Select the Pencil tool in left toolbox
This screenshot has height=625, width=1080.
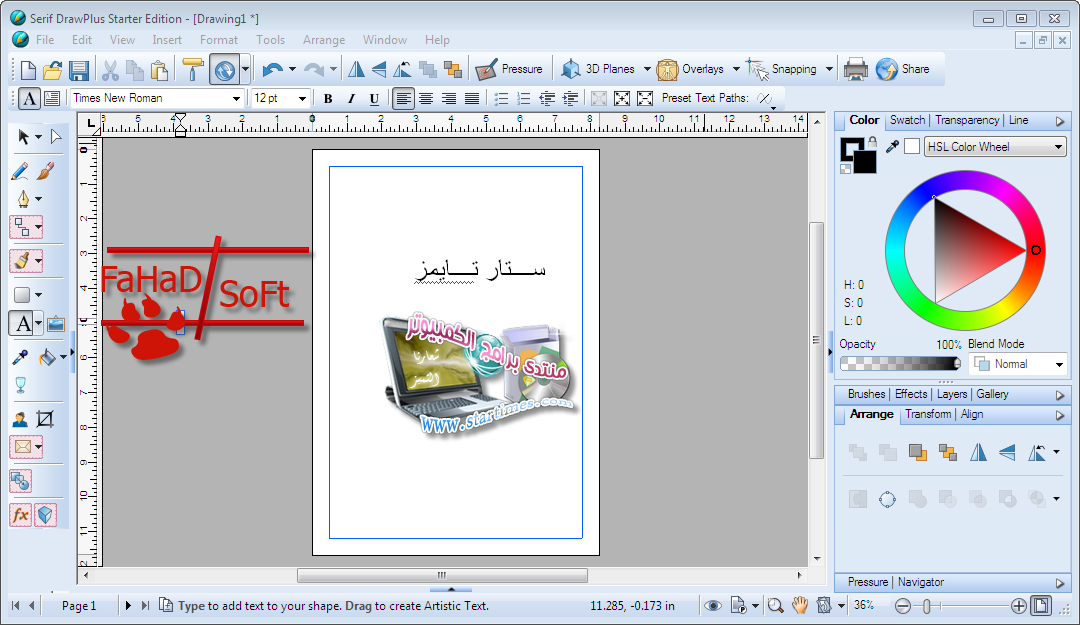pyautogui.click(x=20, y=171)
